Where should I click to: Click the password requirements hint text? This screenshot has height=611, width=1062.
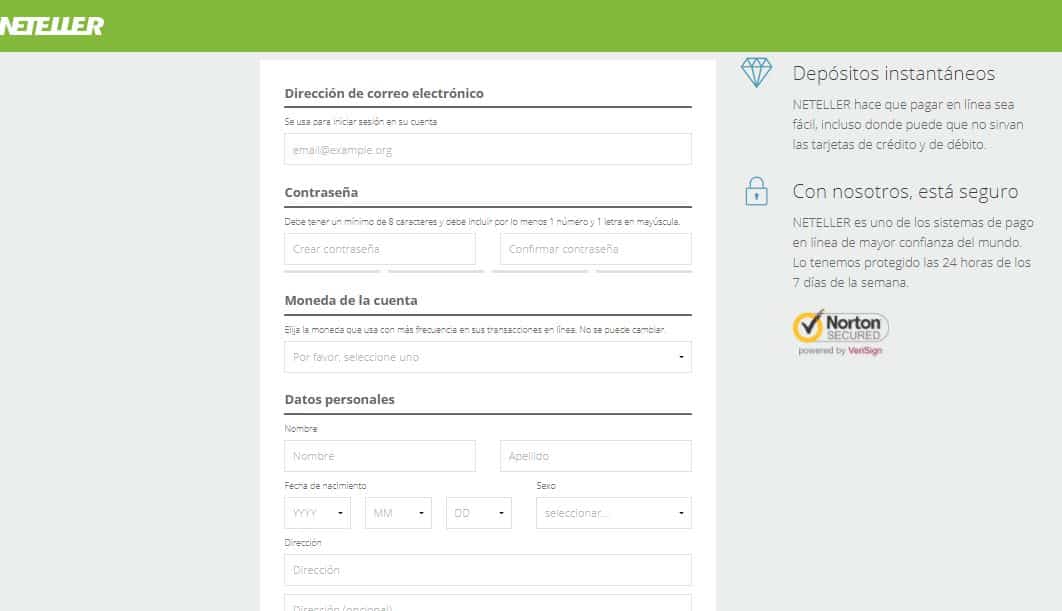[x=482, y=222]
